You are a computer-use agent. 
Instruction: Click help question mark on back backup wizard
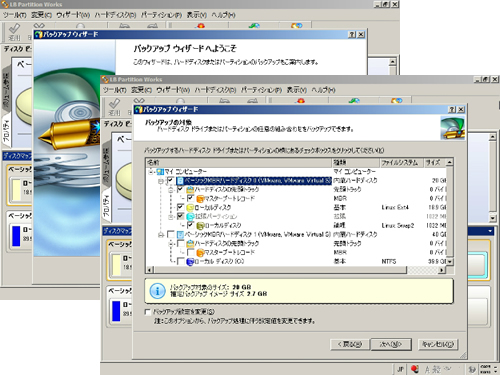352,35
